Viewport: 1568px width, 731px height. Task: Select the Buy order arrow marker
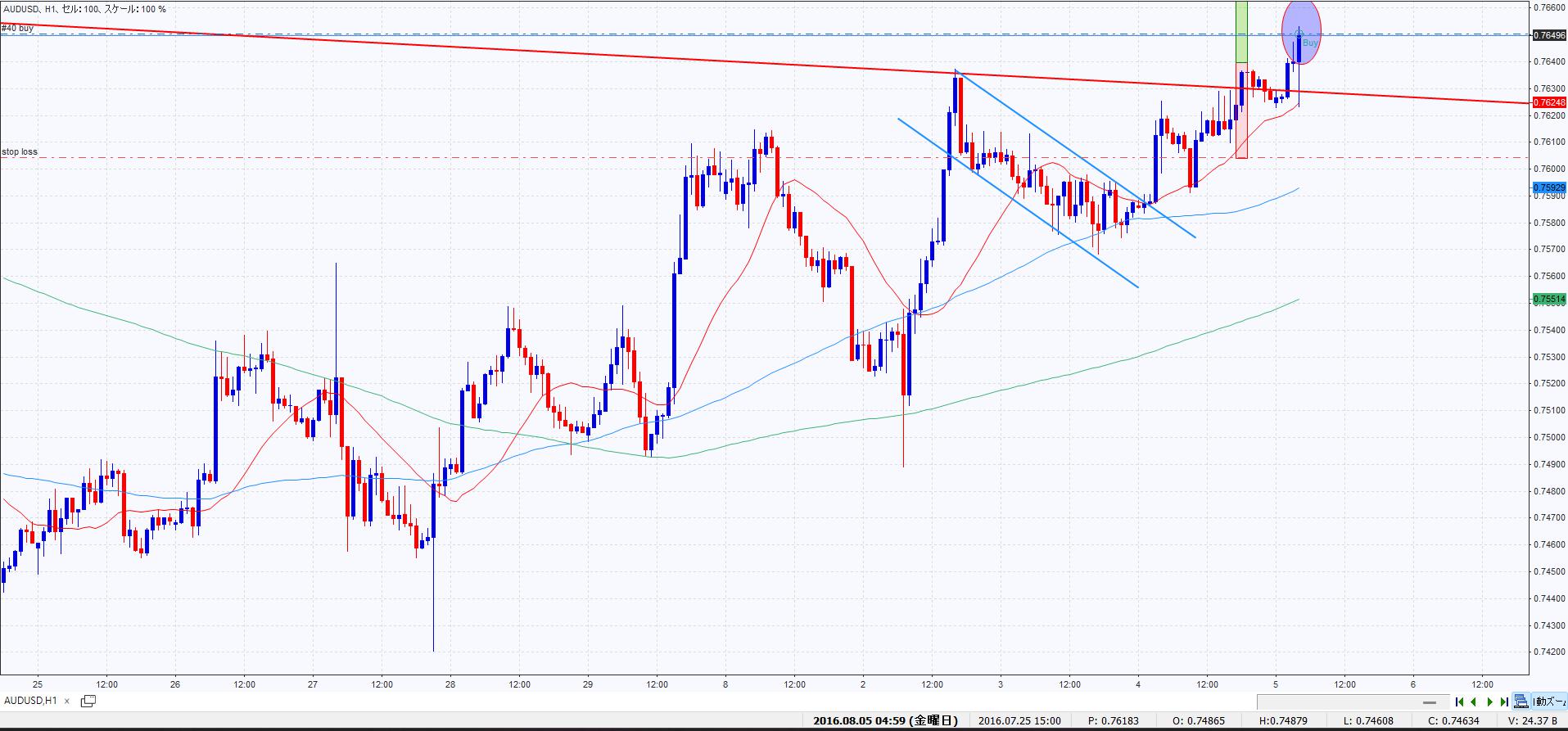[x=1299, y=34]
